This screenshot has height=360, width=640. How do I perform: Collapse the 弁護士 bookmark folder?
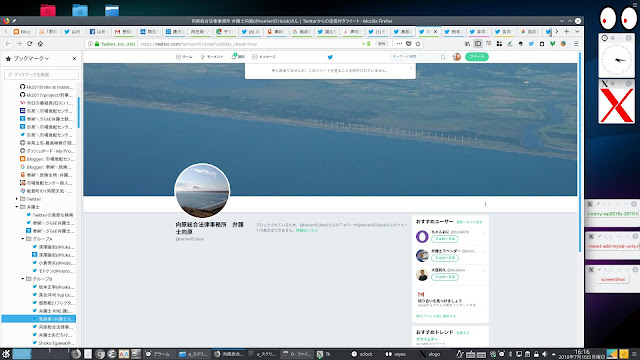click(17, 207)
